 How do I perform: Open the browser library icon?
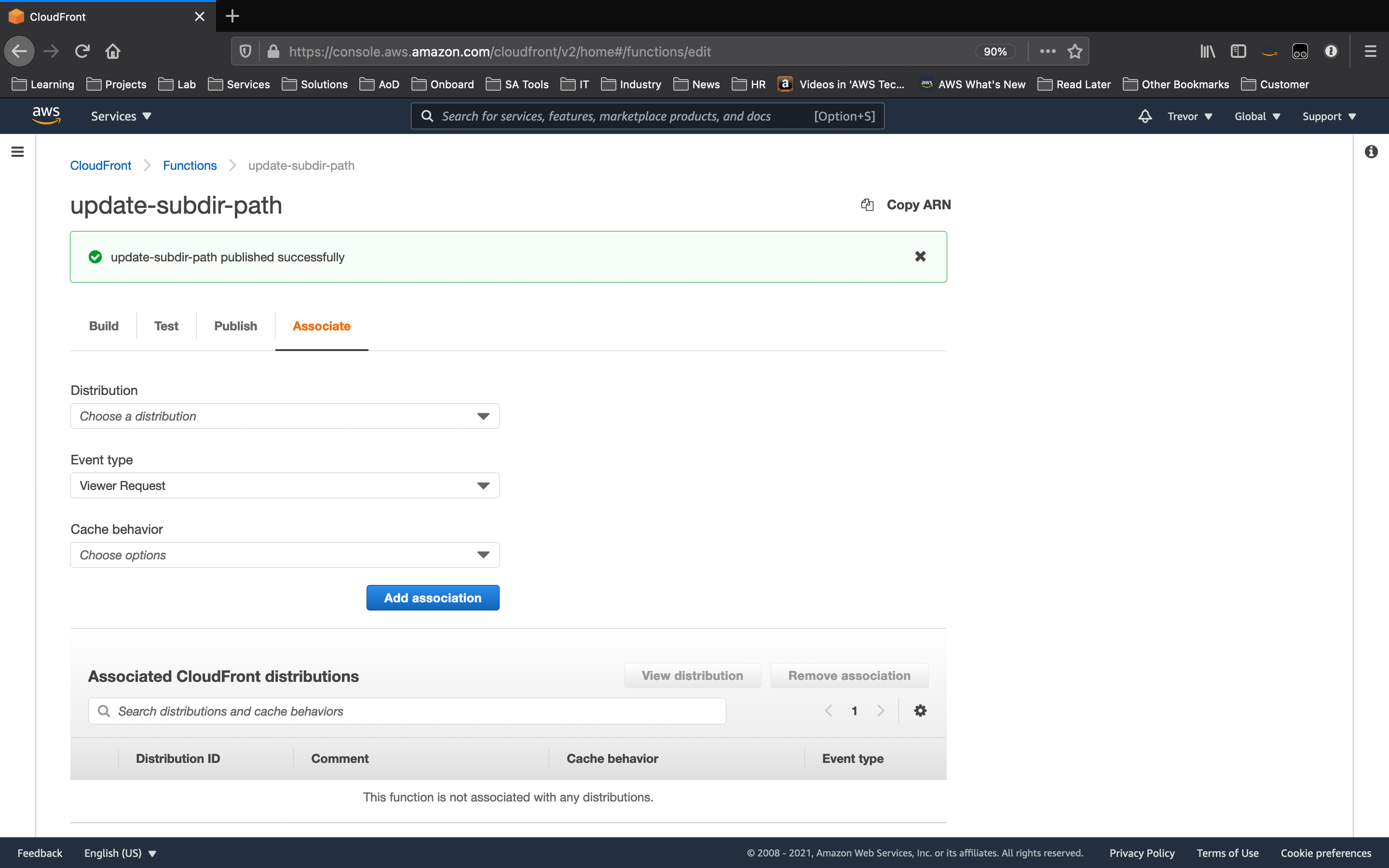click(x=1207, y=52)
